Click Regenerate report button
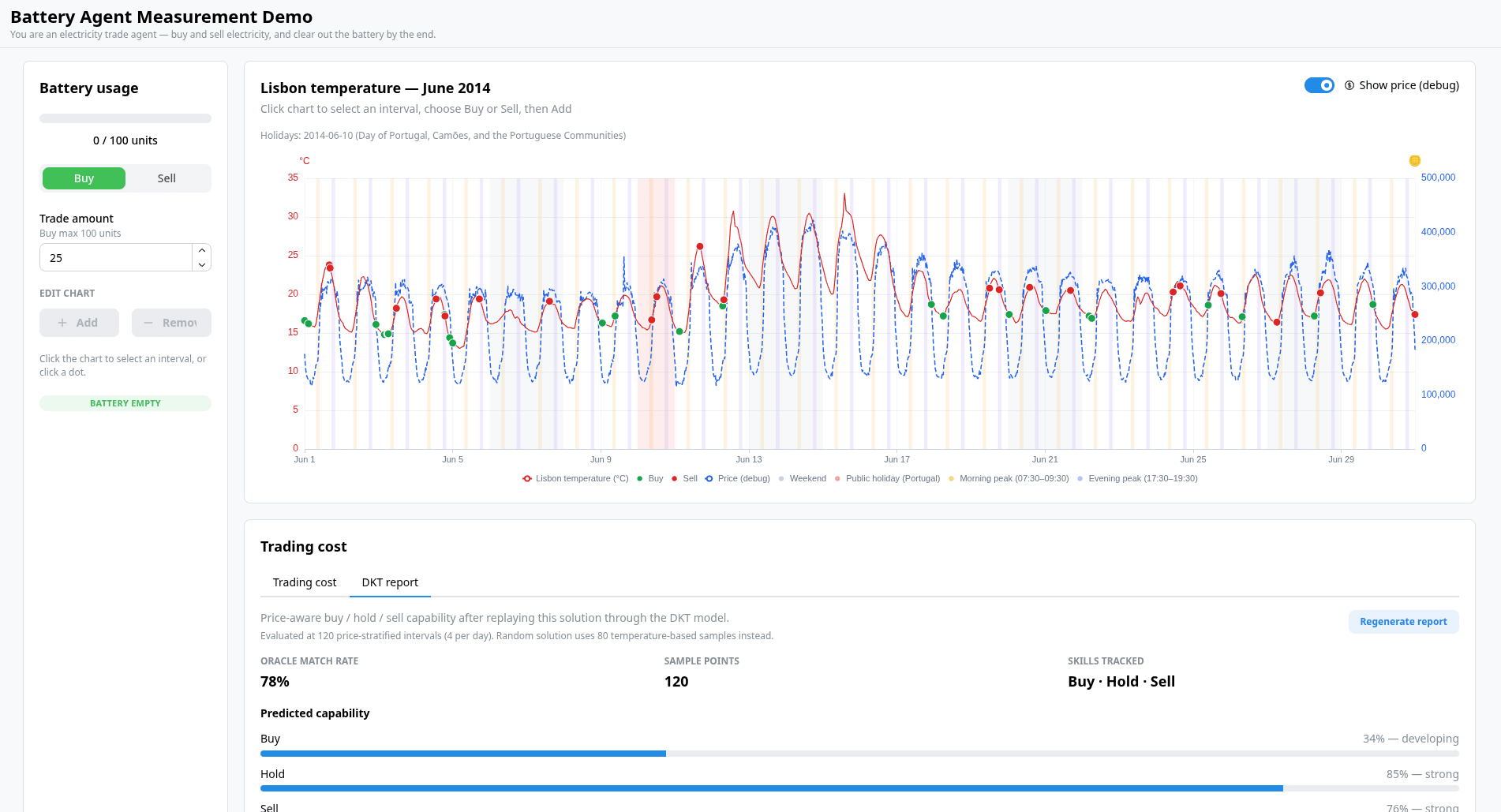Viewport: 1501px width, 812px height. point(1403,622)
